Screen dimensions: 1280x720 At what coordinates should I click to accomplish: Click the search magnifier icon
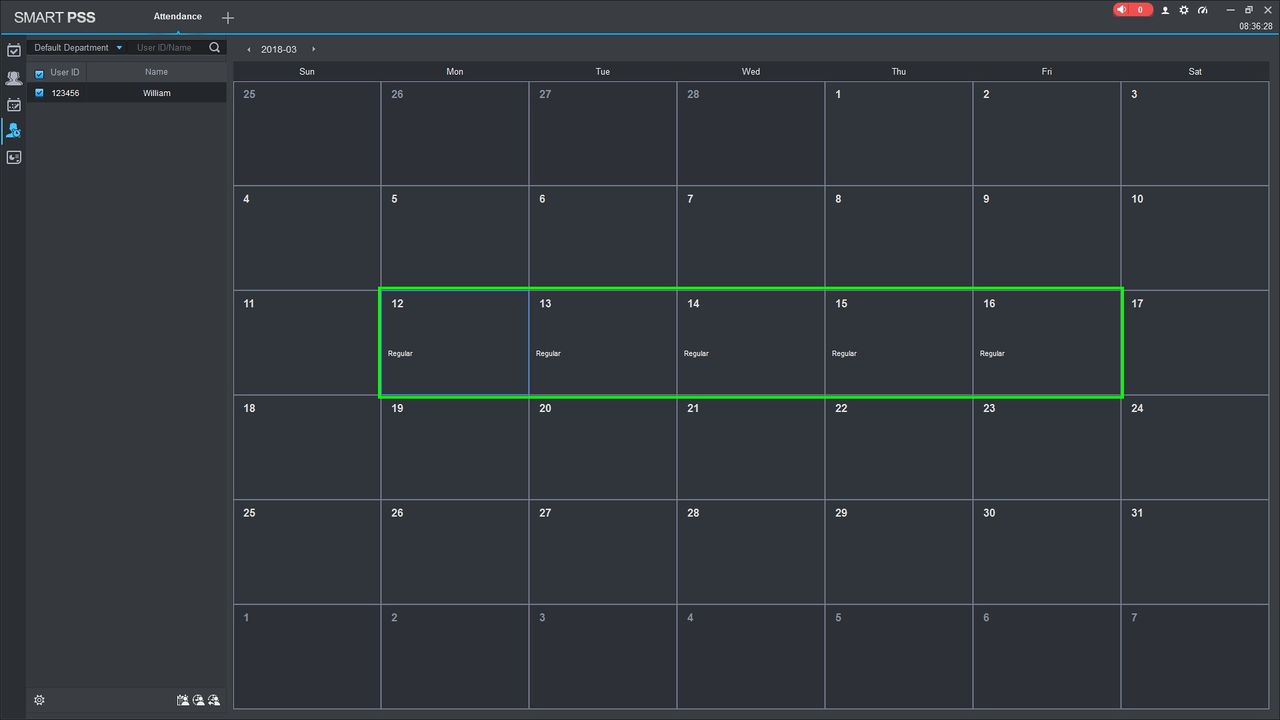[x=215, y=47]
